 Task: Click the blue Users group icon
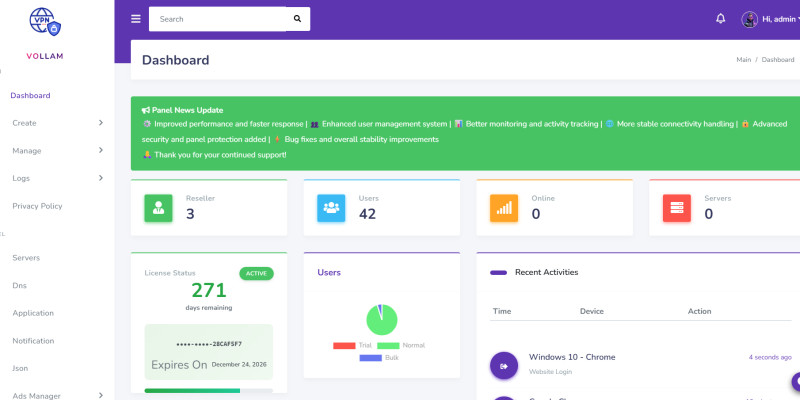pyautogui.click(x=332, y=208)
